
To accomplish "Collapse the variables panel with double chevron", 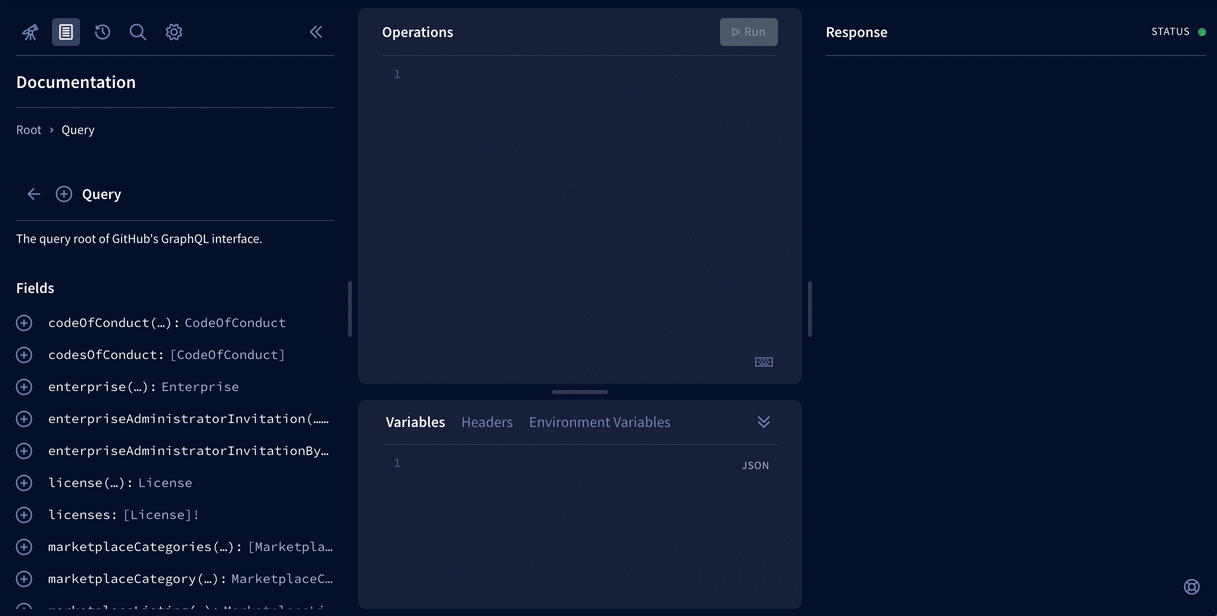I will coord(764,422).
